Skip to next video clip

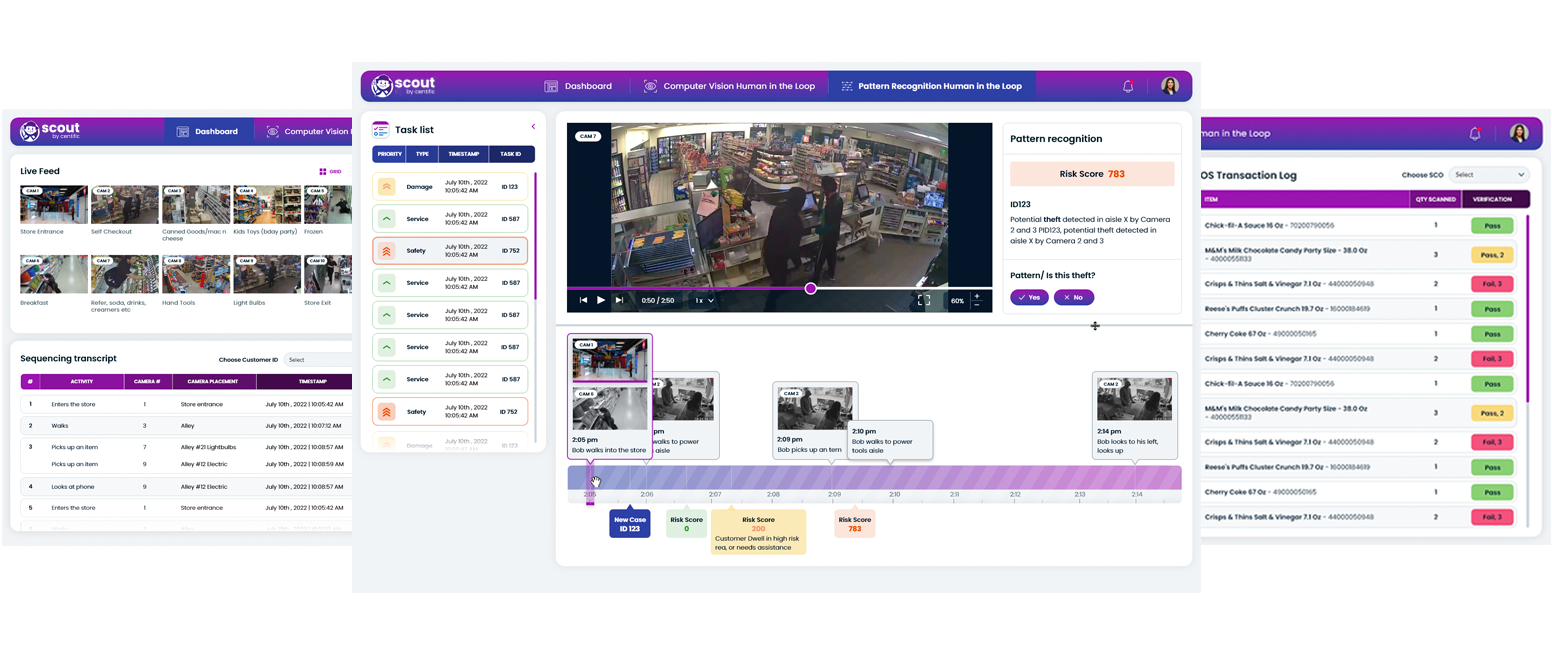[619, 300]
